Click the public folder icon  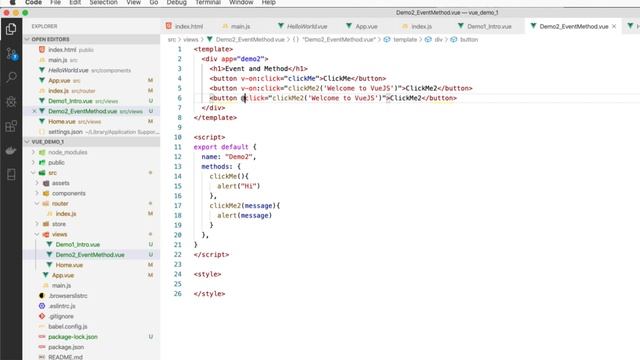pyautogui.click(x=42, y=162)
